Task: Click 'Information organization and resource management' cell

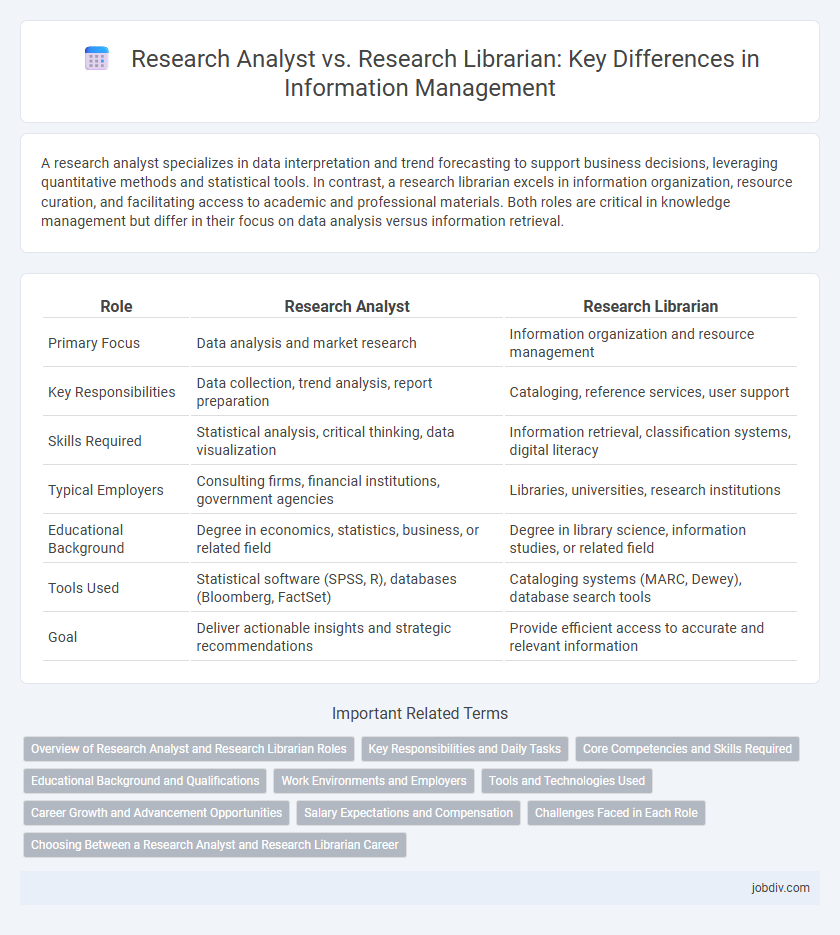Action: (x=650, y=343)
